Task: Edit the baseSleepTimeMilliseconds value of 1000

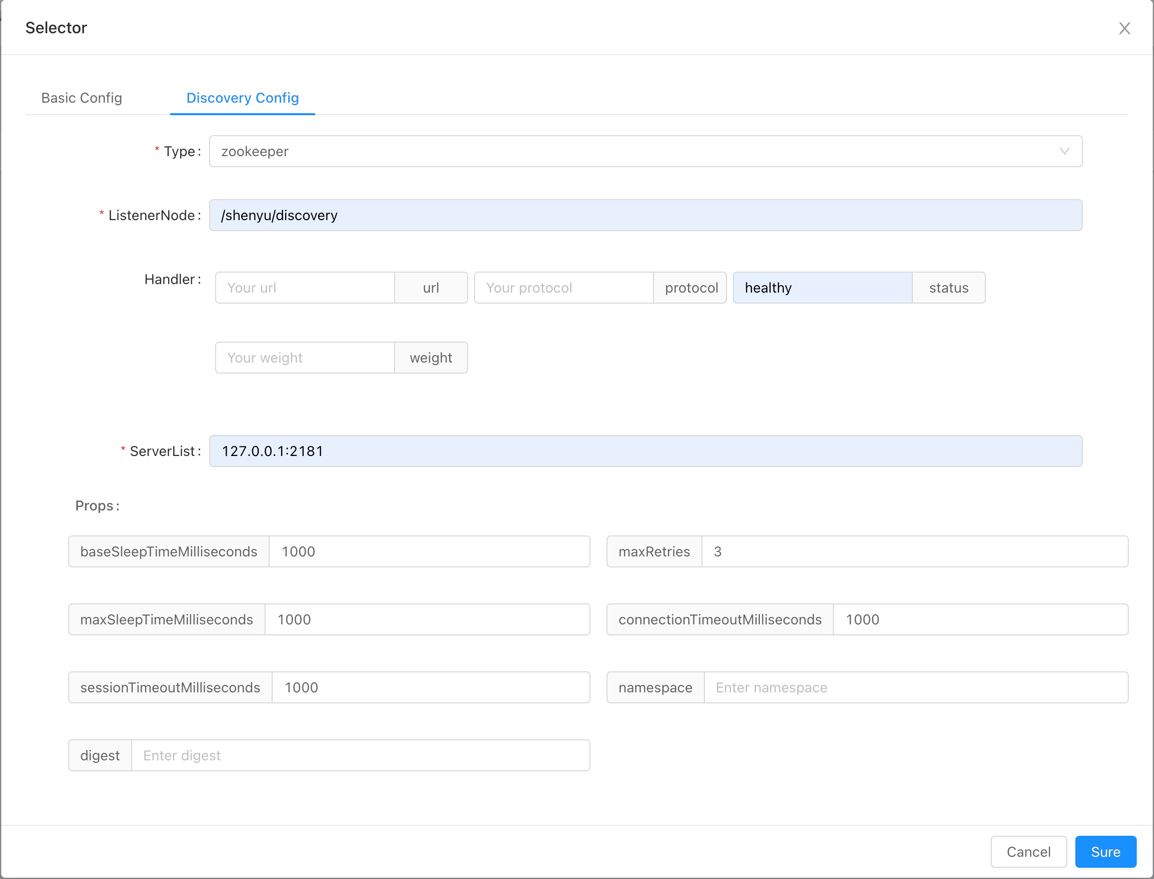Action: click(430, 551)
